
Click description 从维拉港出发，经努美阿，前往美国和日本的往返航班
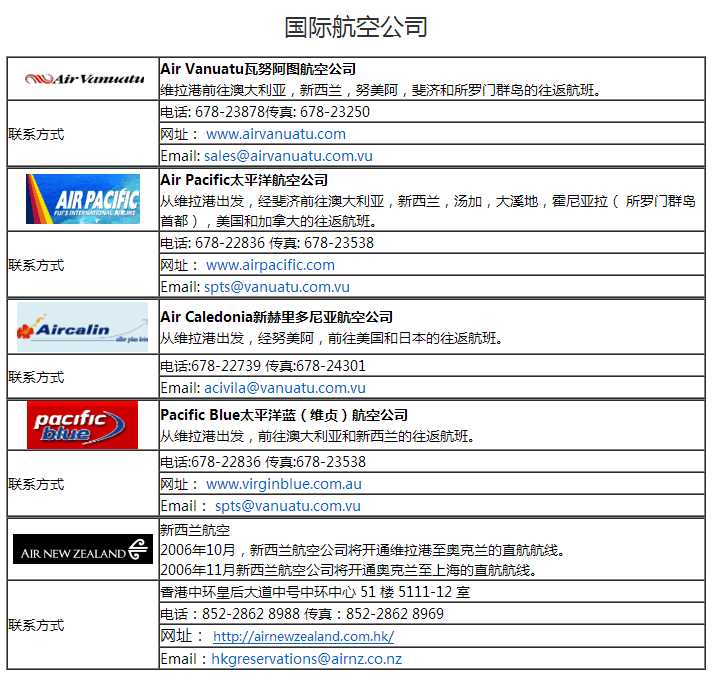[x=332, y=338]
